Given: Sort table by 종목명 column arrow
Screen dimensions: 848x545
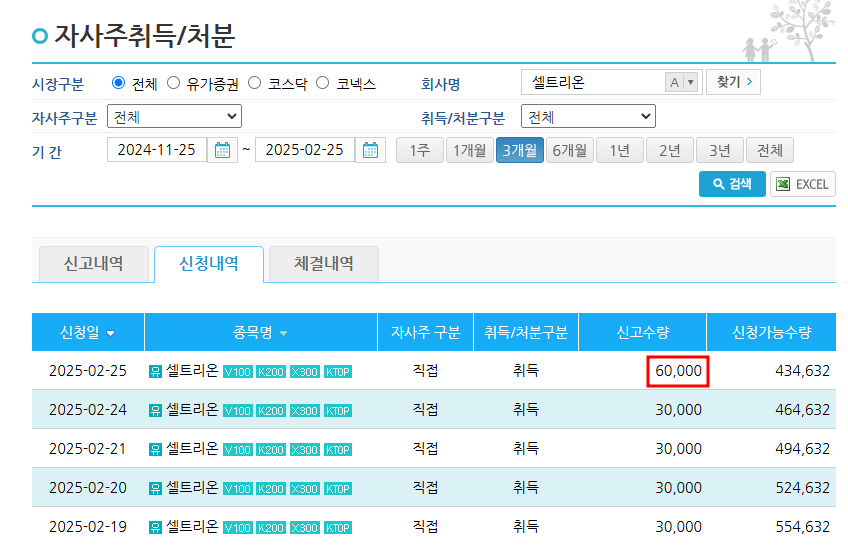Looking at the screenshot, I should tap(283, 334).
